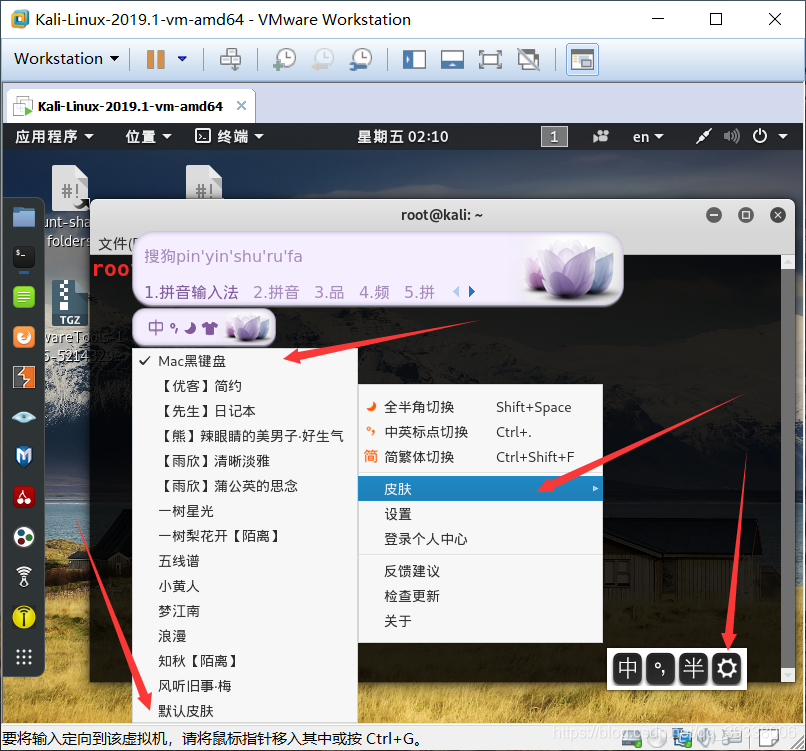The height and width of the screenshot is (751, 806).
Task: Launch Metasploit from the dock
Action: (24, 457)
